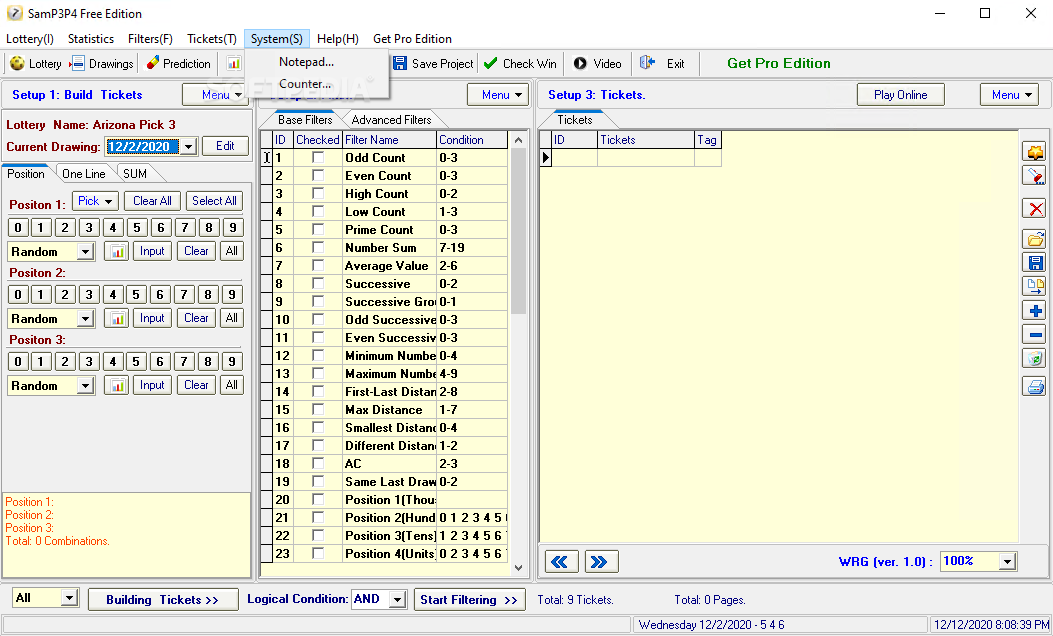Screen dimensions: 1053x636
Task: Click the chart icon for Position 3
Action: coord(116,385)
